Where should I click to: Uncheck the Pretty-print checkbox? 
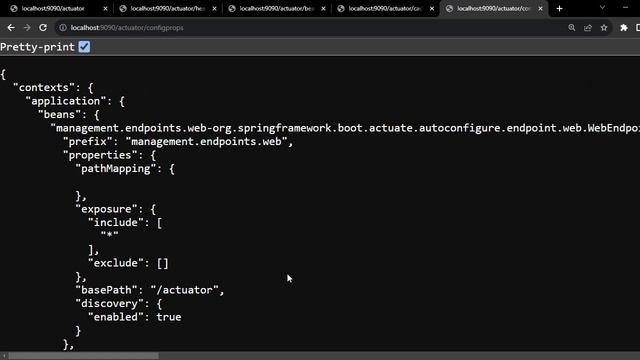(84, 47)
